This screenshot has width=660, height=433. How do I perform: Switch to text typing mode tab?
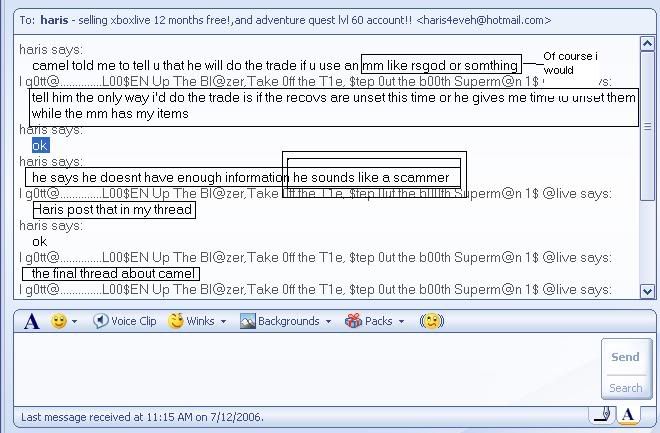tap(629, 415)
